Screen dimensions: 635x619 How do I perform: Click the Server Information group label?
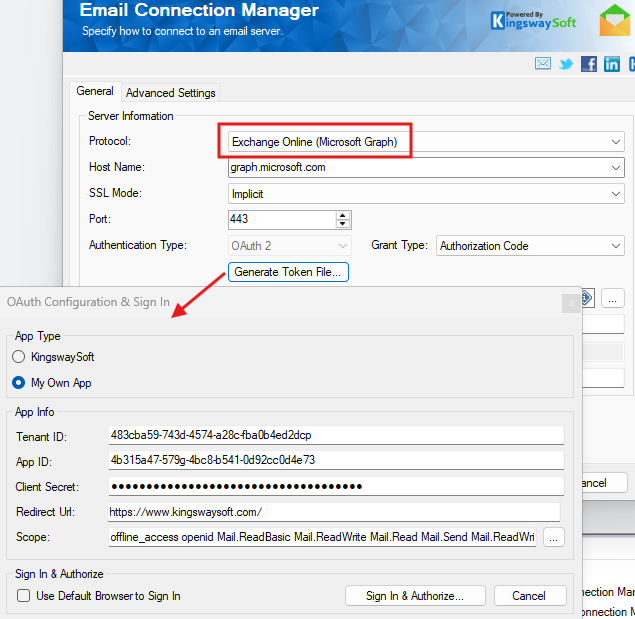(x=130, y=116)
